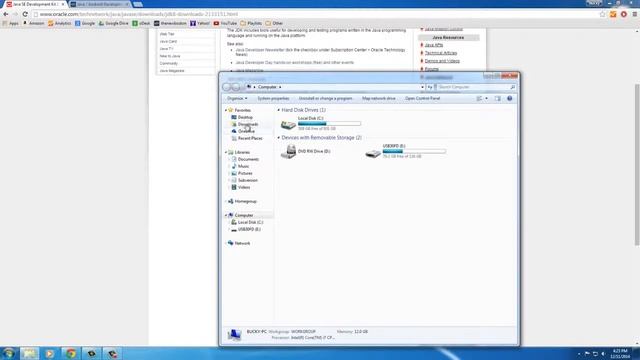Click the Chrome URL address bar
Image resolution: width=640 pixels, height=360 pixels.
pos(316,14)
